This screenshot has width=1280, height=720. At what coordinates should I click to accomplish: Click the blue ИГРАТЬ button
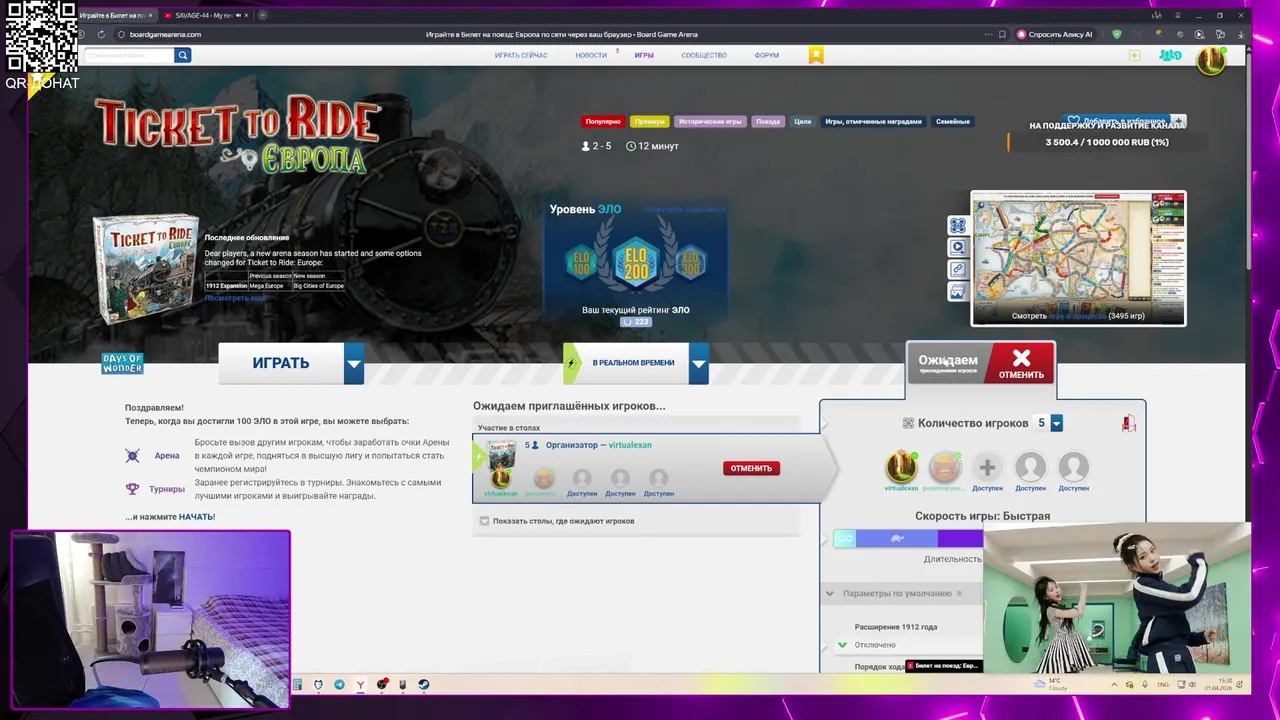(281, 363)
